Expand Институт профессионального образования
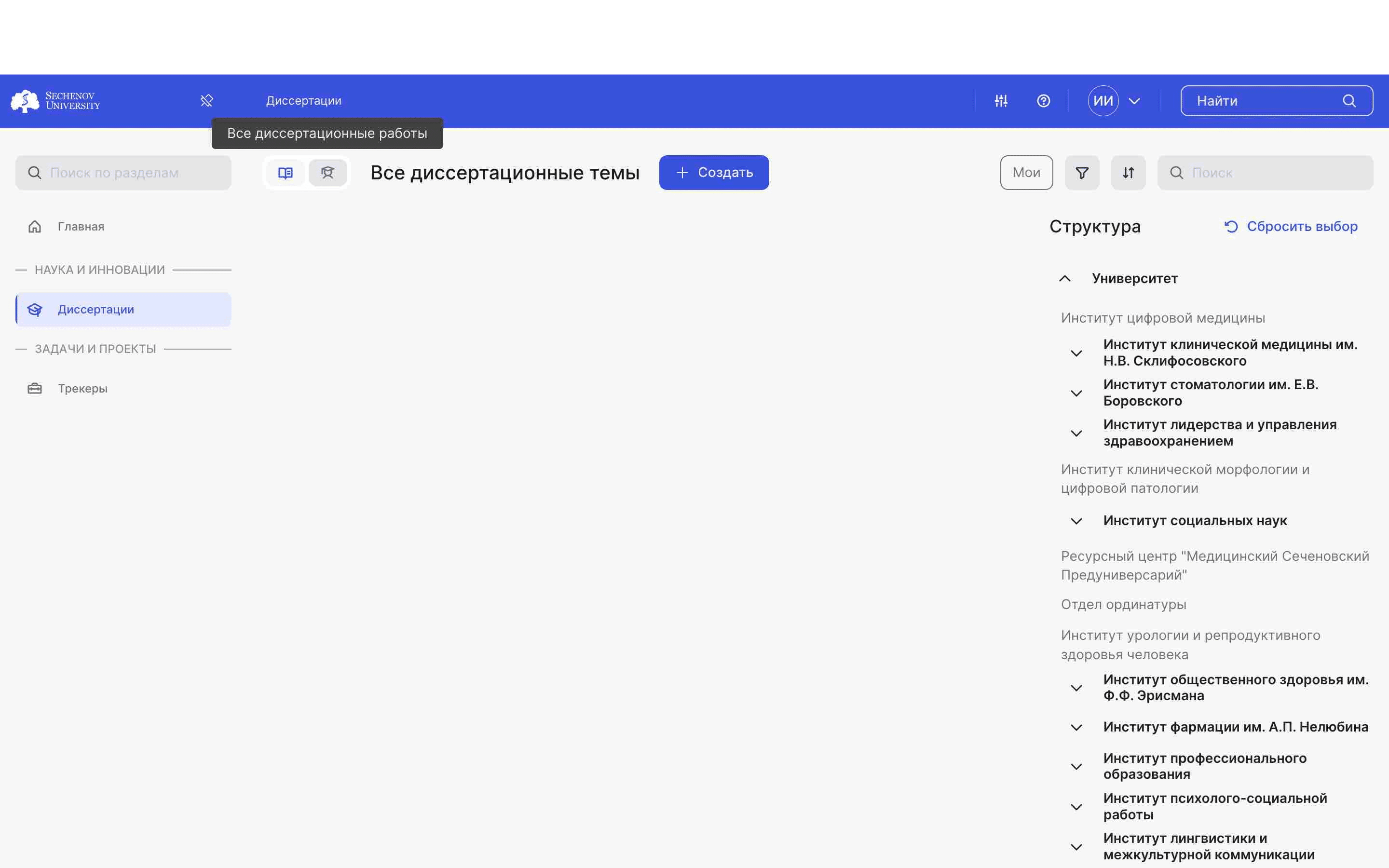Image resolution: width=1389 pixels, height=868 pixels. pyautogui.click(x=1076, y=767)
